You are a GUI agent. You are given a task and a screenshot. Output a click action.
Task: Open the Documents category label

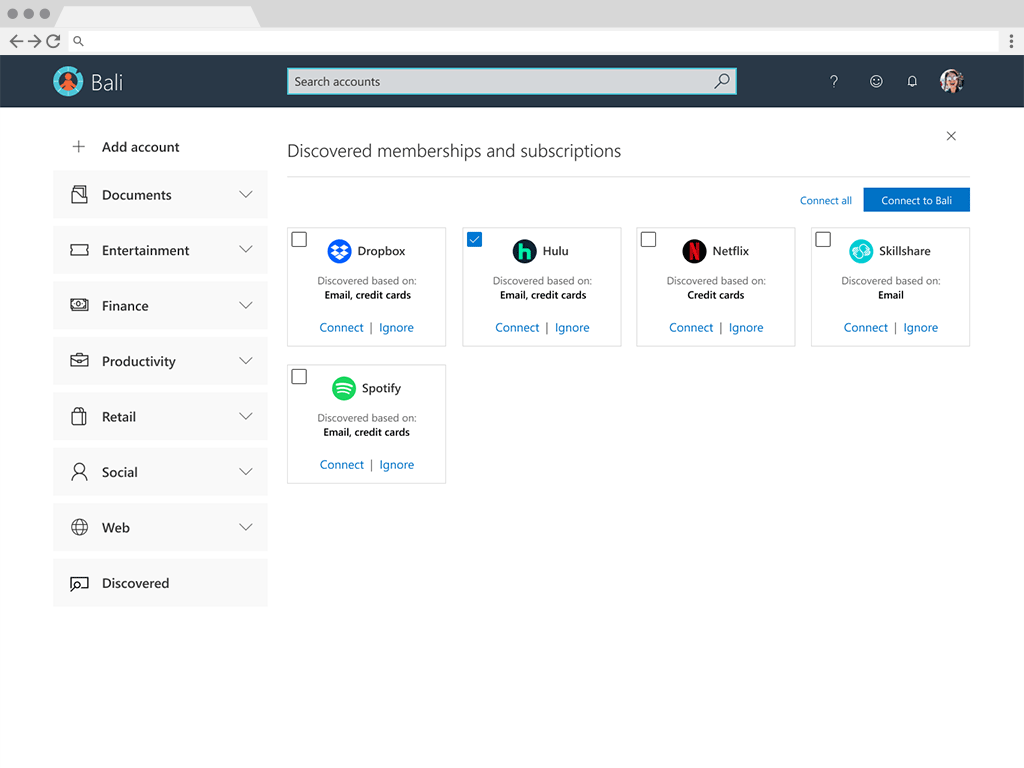136,195
